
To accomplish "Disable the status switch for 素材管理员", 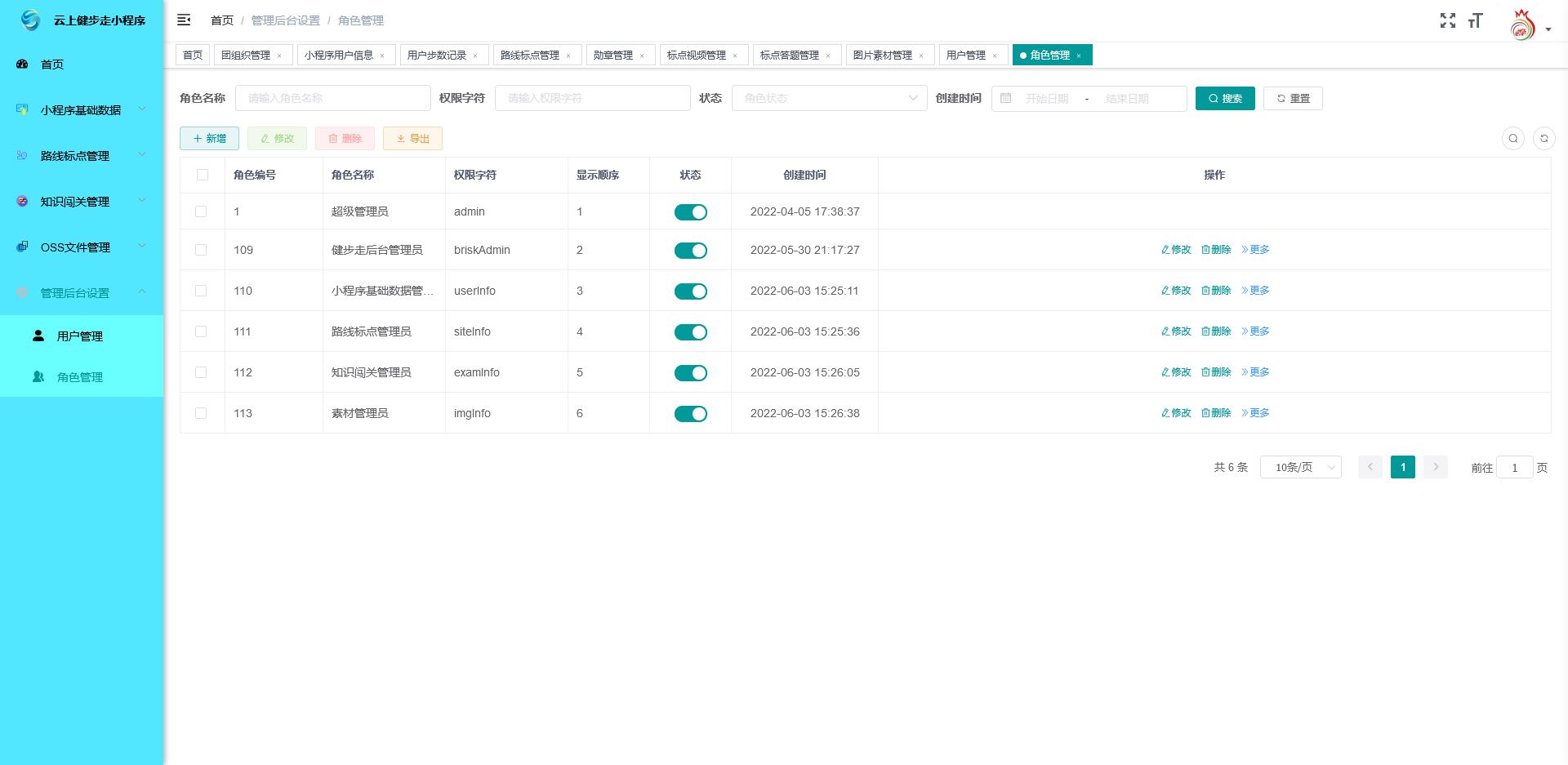I will click(690, 414).
